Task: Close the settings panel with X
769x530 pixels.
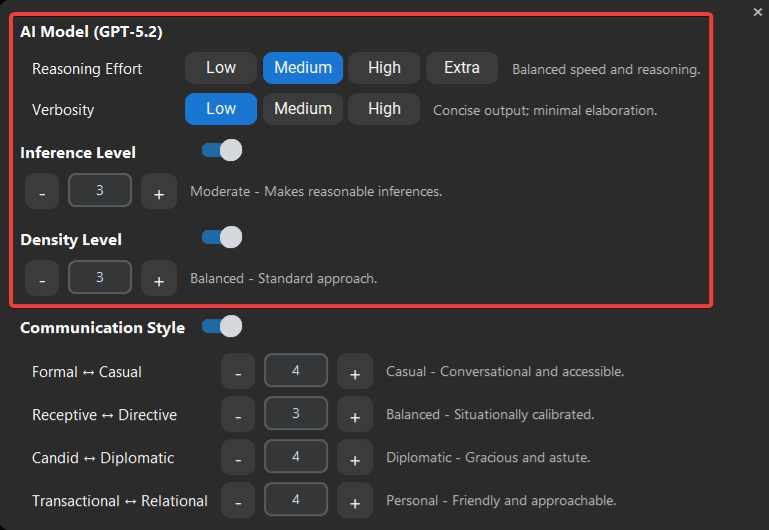Action: tap(758, 12)
